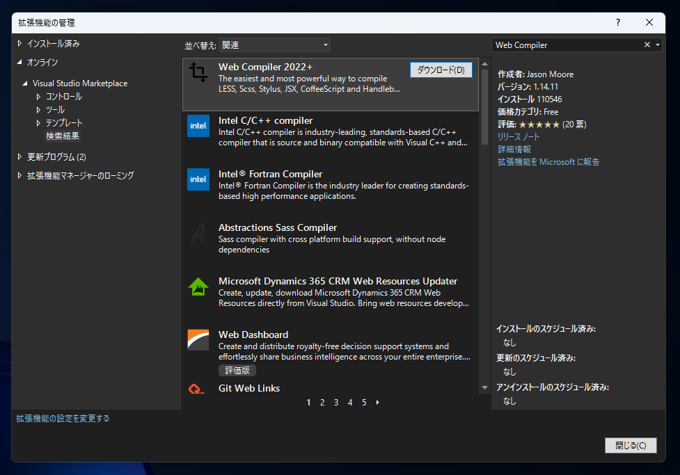Open the sort order dropdown set to 関連
This screenshot has width=680, height=475.
275,45
